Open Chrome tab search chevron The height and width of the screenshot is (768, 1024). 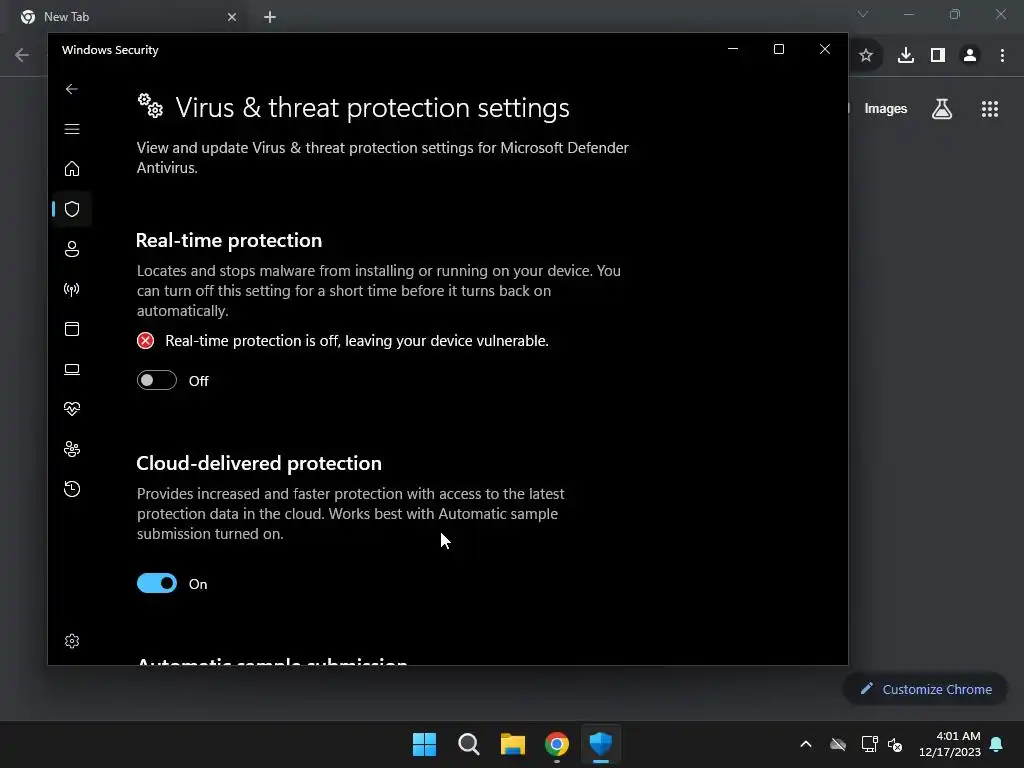(863, 14)
